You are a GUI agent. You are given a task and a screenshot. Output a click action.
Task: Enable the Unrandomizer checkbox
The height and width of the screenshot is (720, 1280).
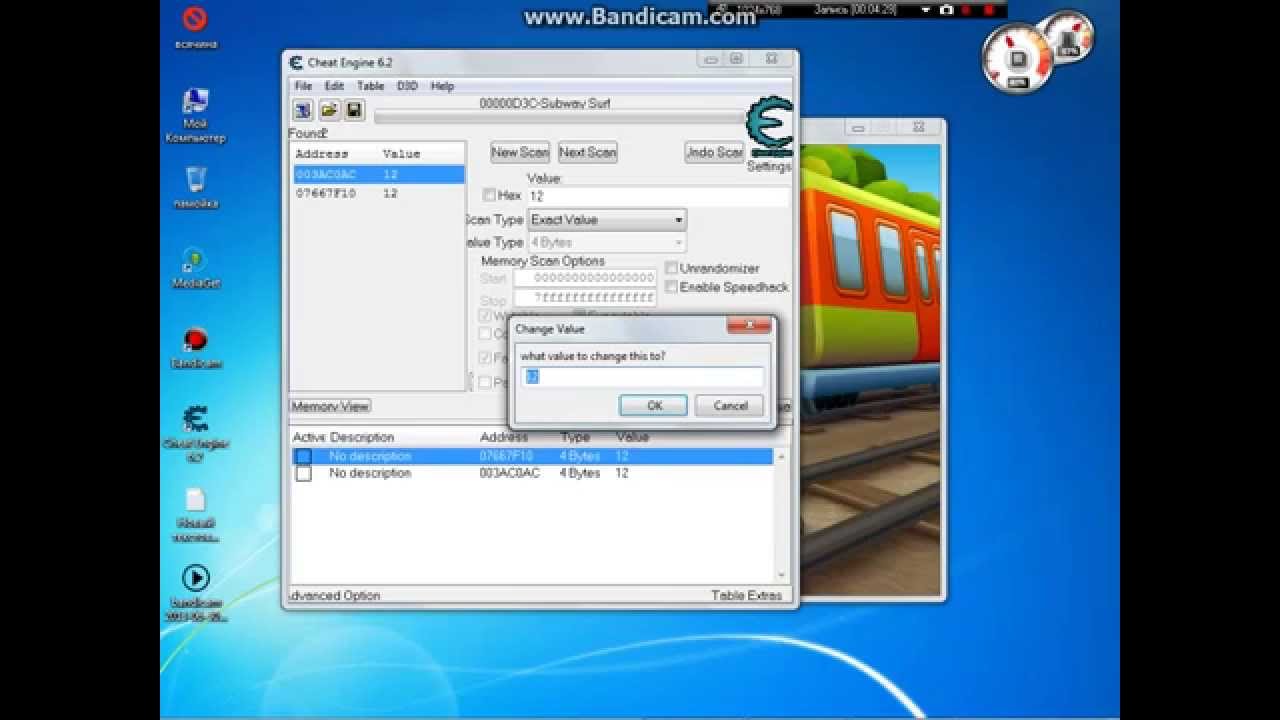tap(671, 268)
